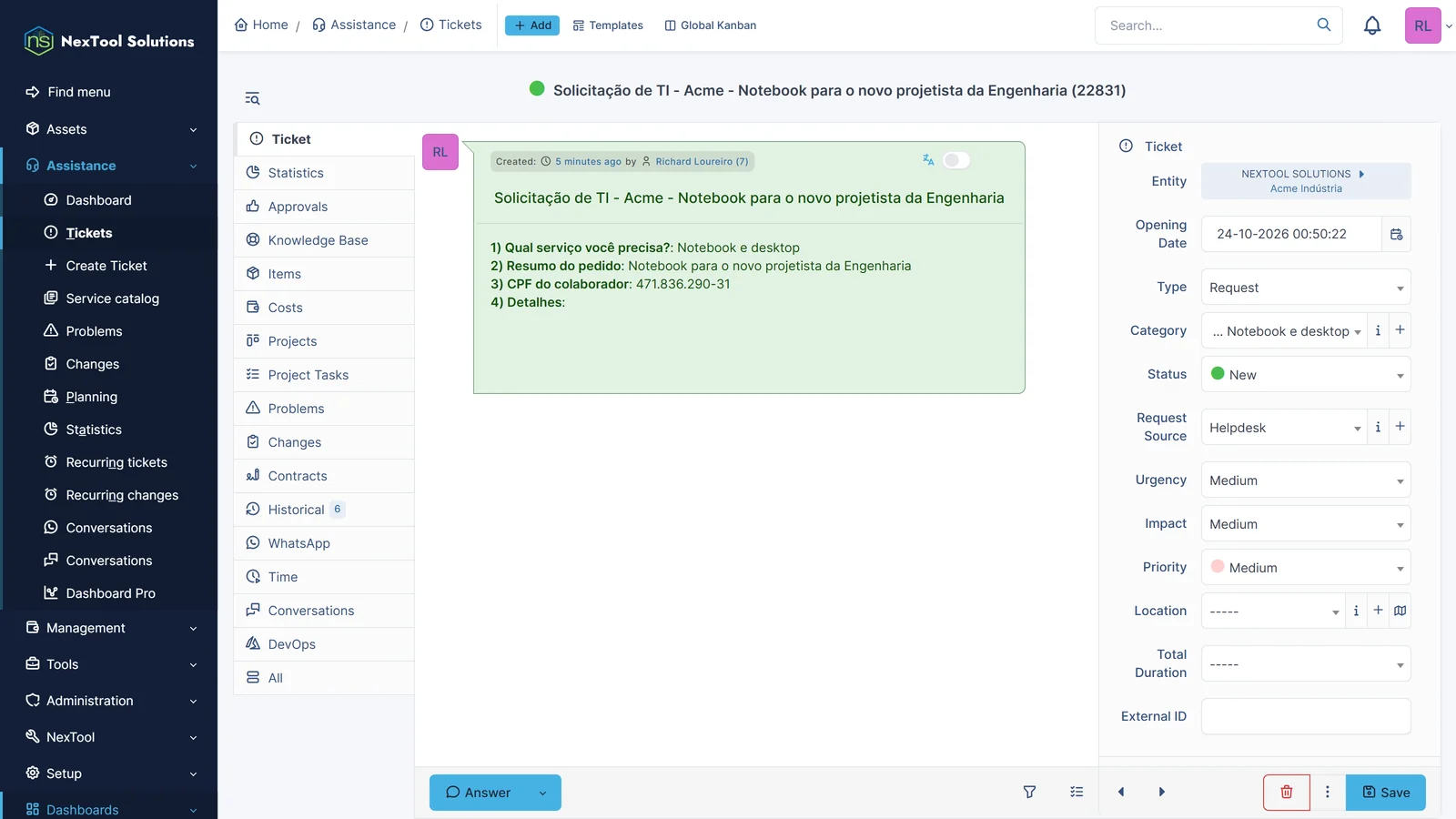The height and width of the screenshot is (819, 1456).
Task: Click the checklist view icon in the timeline bar
Action: 1077,793
